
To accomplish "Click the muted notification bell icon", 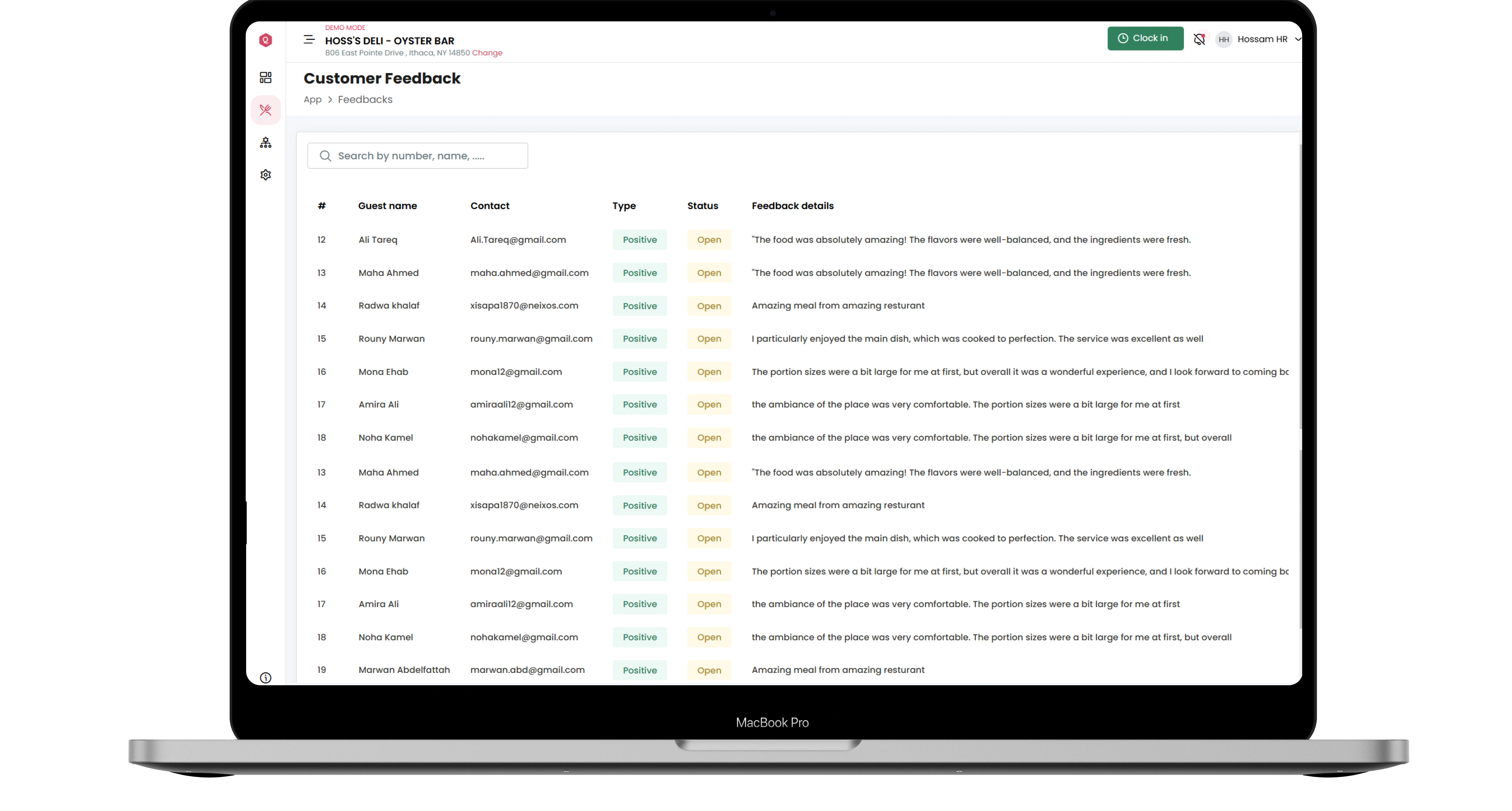I will 1199,39.
